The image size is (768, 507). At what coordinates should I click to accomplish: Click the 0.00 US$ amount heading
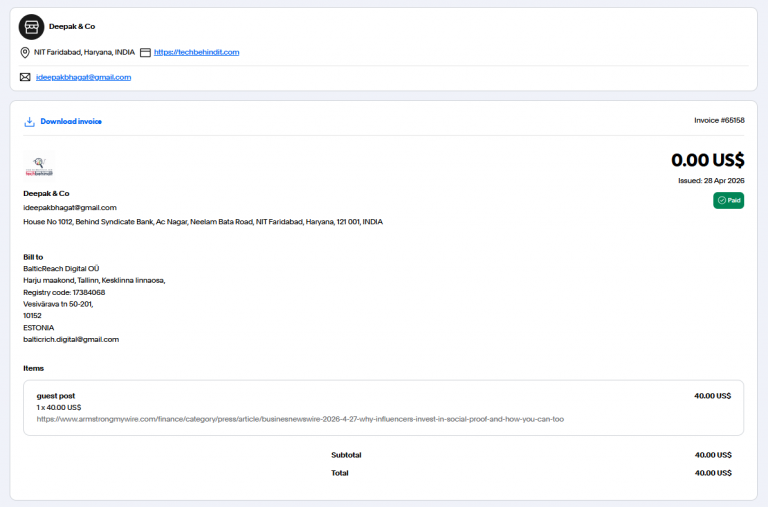[x=708, y=160]
